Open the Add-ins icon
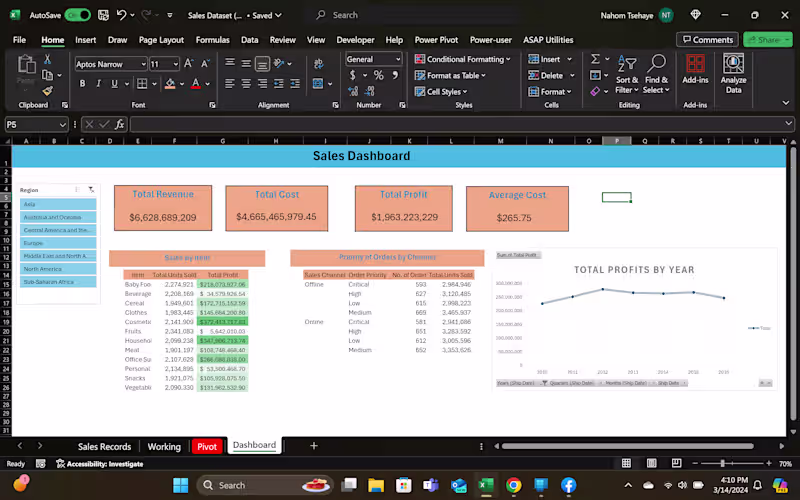The height and width of the screenshot is (500, 800). 695,70
